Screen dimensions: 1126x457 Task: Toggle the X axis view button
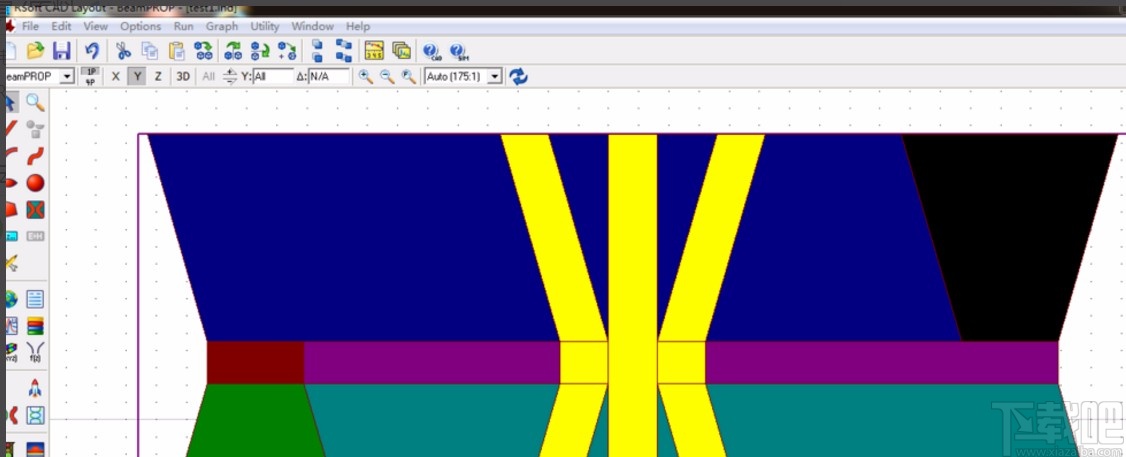pos(116,76)
